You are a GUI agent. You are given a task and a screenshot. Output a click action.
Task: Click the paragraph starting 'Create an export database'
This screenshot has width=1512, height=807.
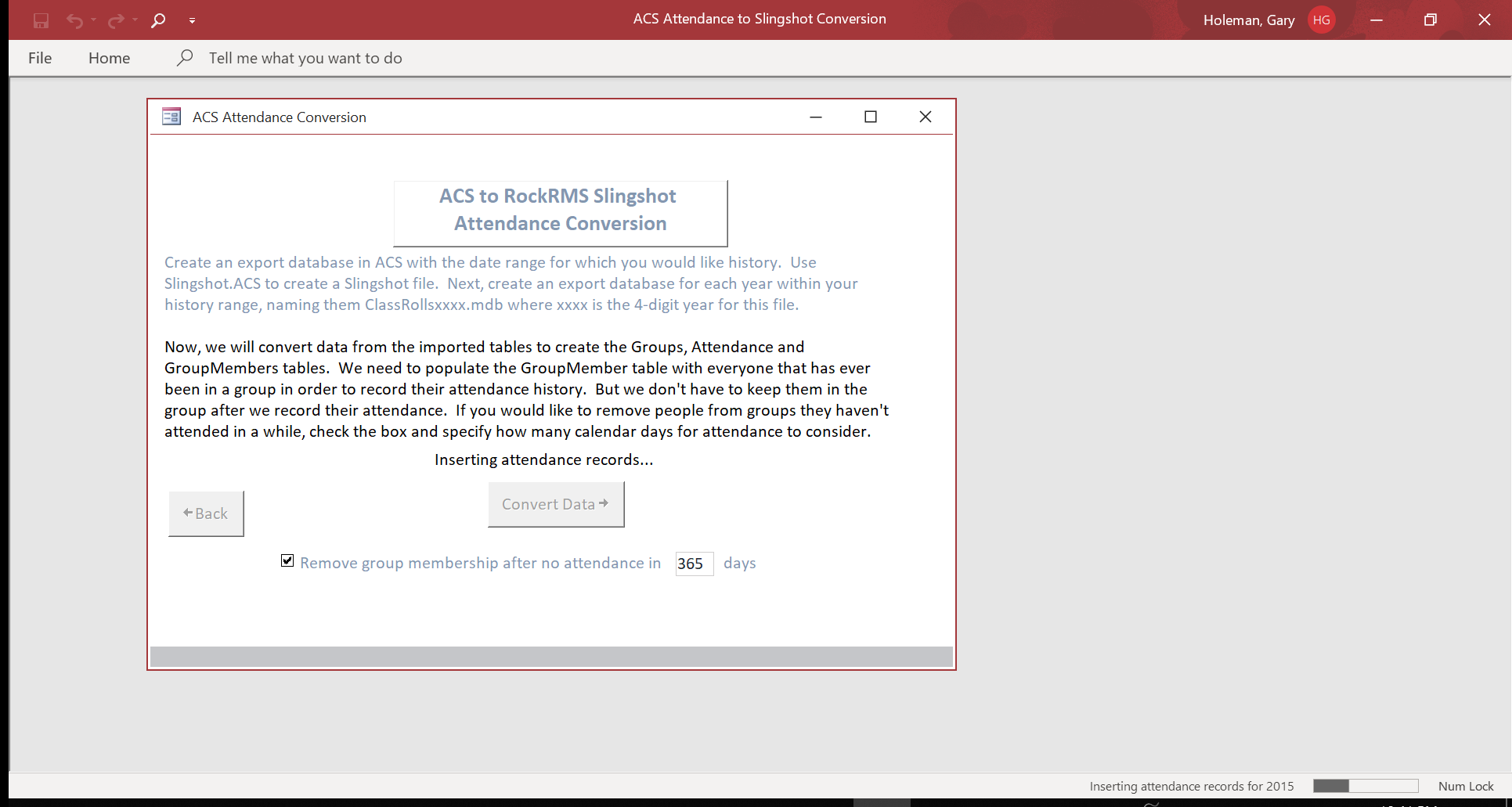511,283
